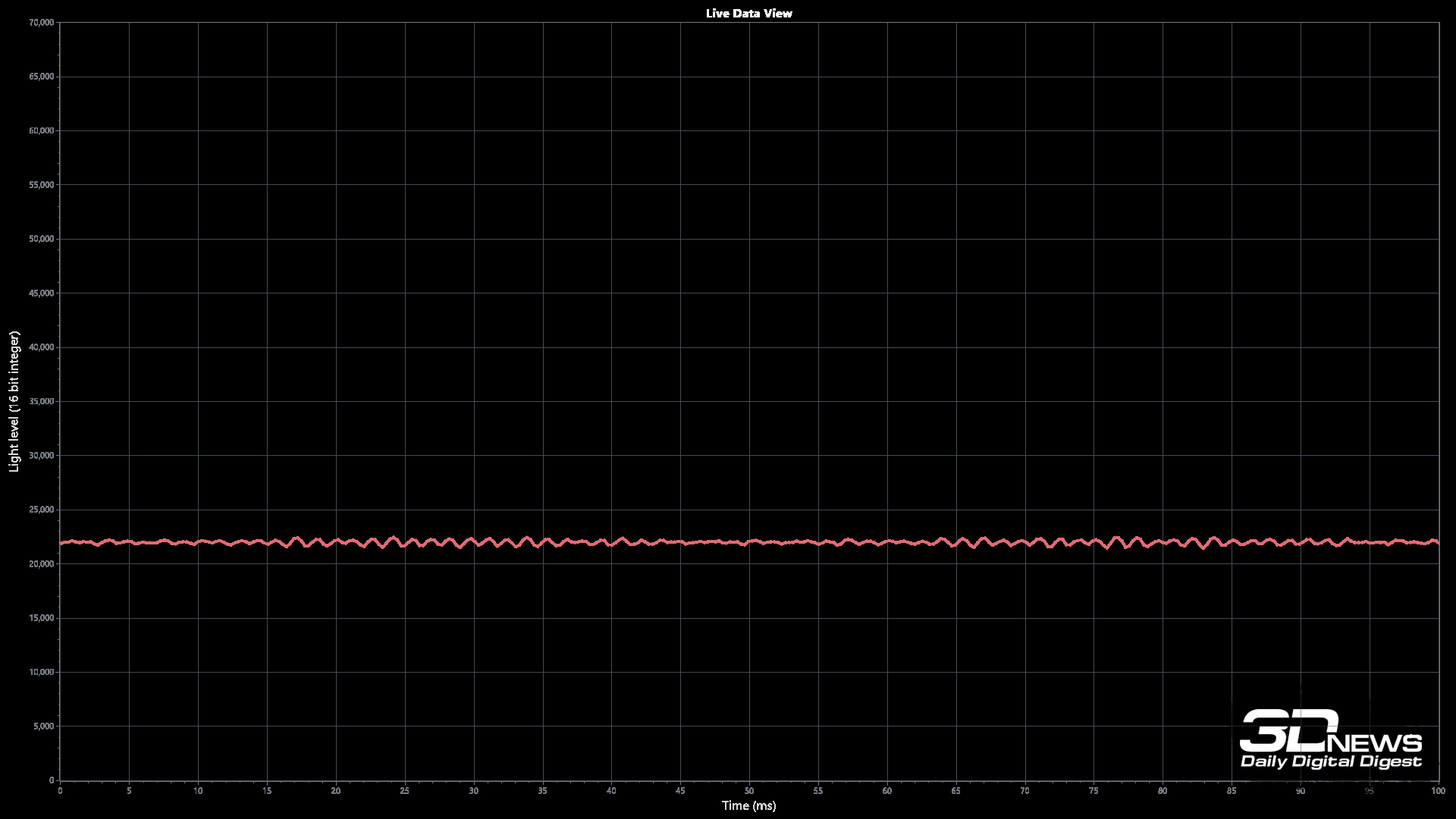Click the Light level axis label
This screenshot has height=819, width=1456.
click(14, 401)
